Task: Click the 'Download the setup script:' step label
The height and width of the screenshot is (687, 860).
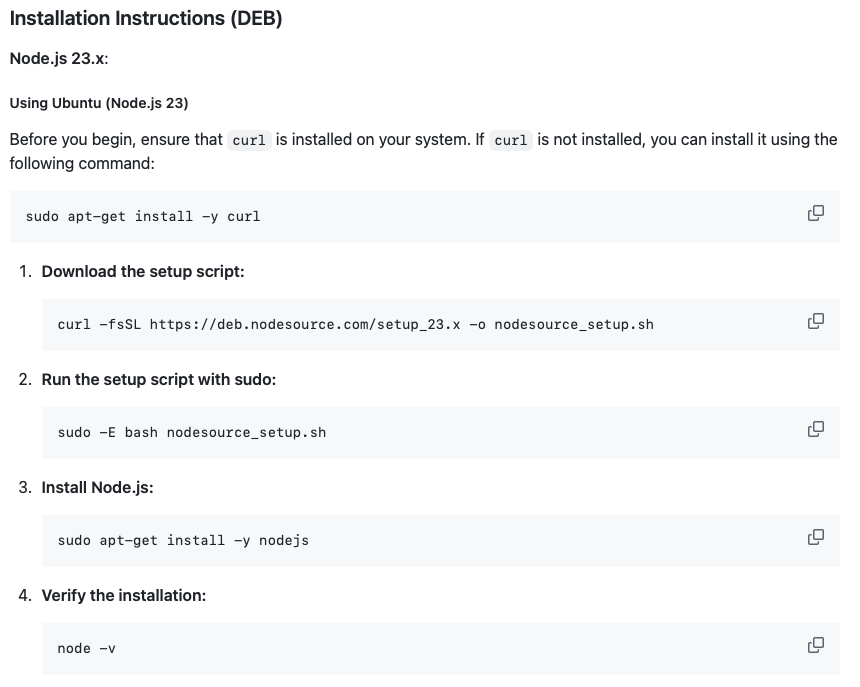Action: pos(143,271)
